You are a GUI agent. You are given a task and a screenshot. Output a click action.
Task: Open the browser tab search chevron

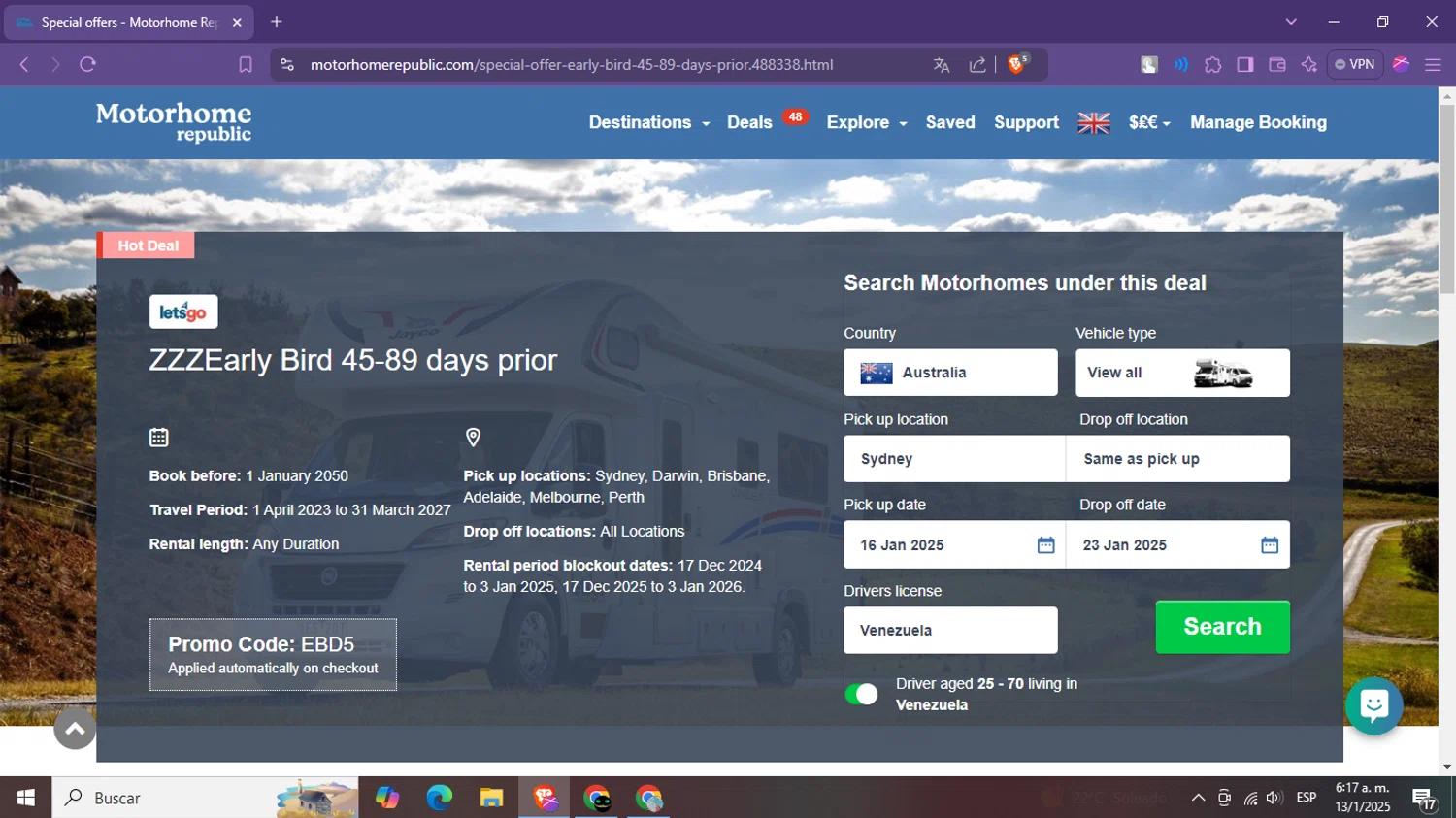(1291, 21)
